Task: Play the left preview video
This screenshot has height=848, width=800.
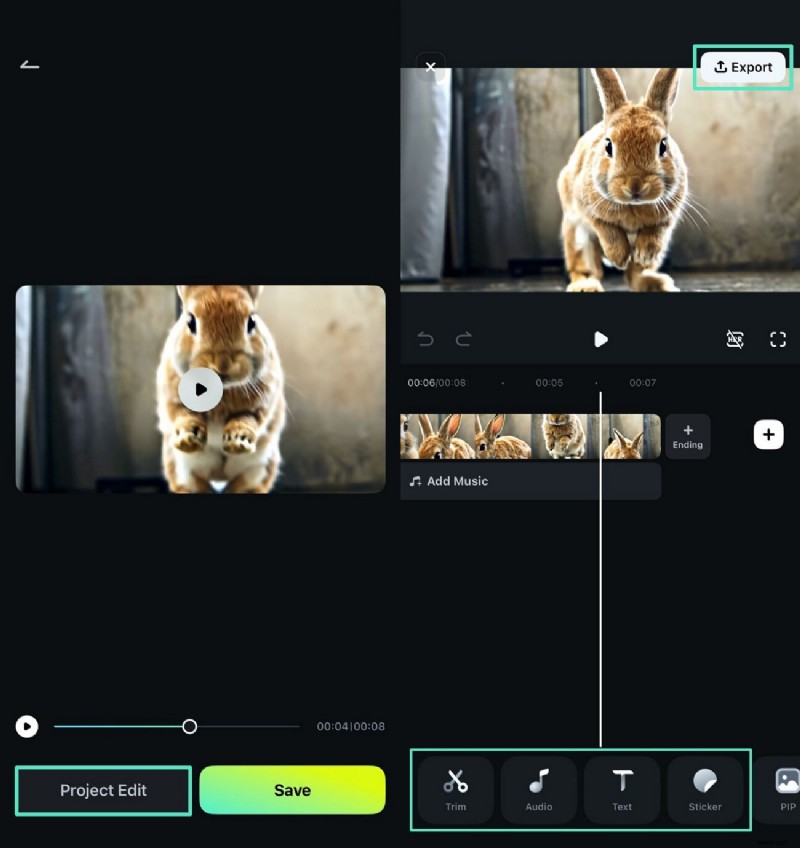Action: click(200, 389)
